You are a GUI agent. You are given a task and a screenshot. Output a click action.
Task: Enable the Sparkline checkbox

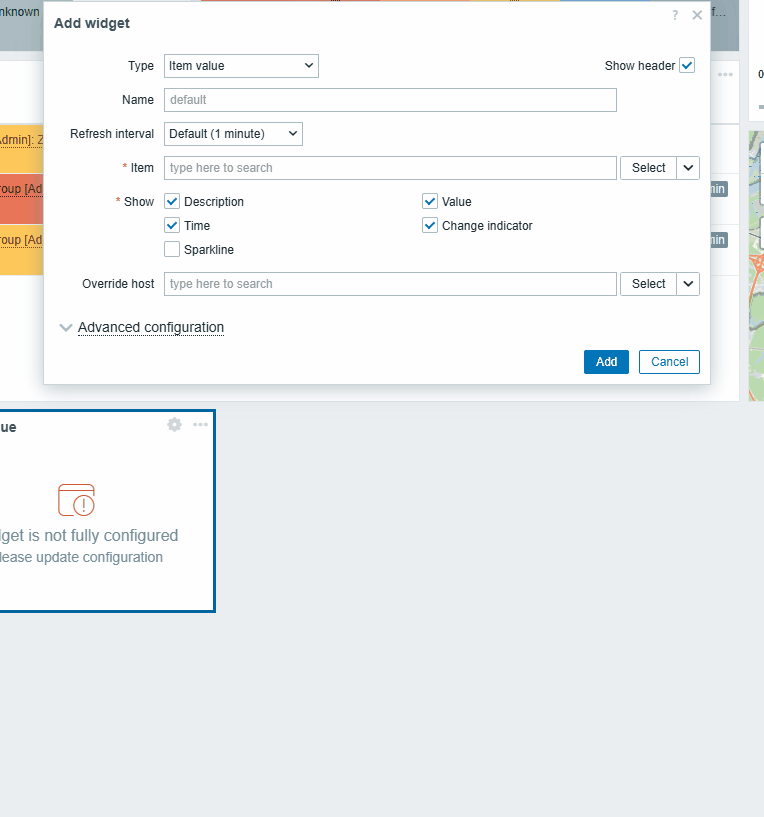pyautogui.click(x=172, y=250)
